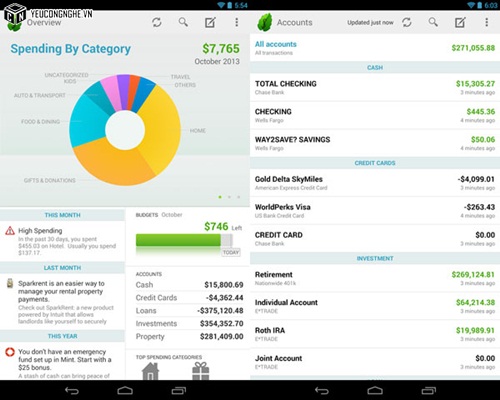This screenshot has height=400, width=500.
Task: Tap the TODAY budget marker
Action: pyautogui.click(x=231, y=252)
